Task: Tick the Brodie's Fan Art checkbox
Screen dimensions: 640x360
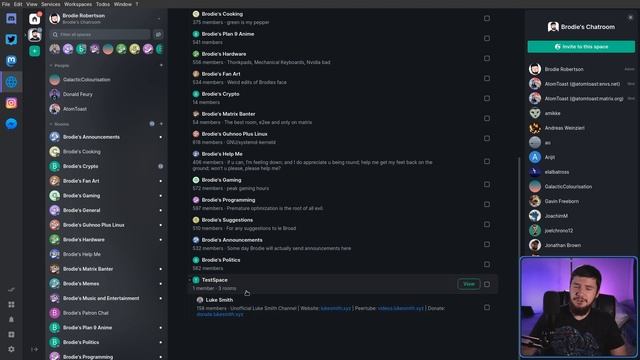Action: pyautogui.click(x=487, y=78)
